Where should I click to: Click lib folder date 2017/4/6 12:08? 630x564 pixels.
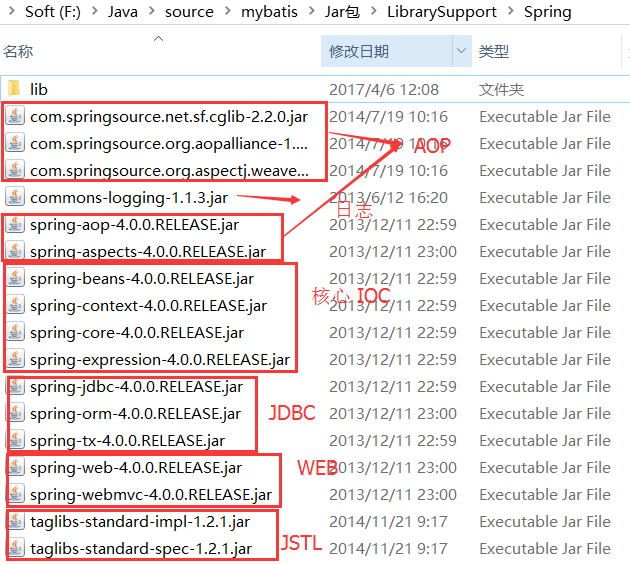(384, 90)
